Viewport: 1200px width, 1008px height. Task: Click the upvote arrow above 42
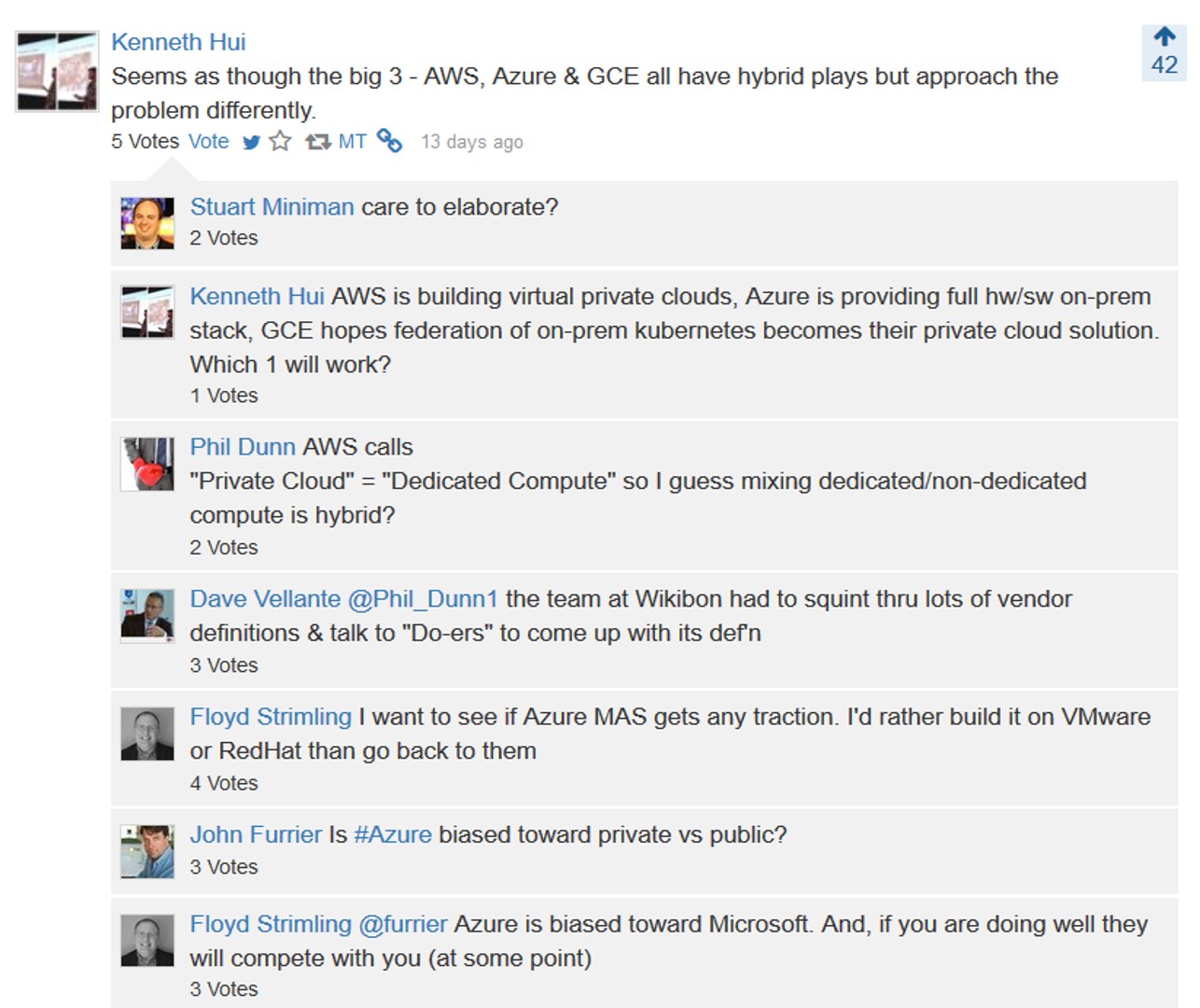click(x=1164, y=36)
